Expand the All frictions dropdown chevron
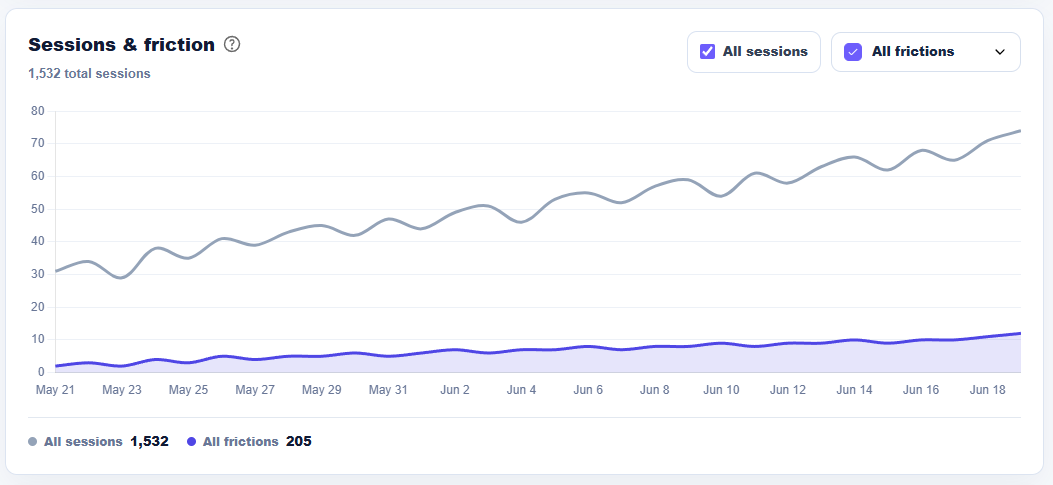 click(1000, 52)
